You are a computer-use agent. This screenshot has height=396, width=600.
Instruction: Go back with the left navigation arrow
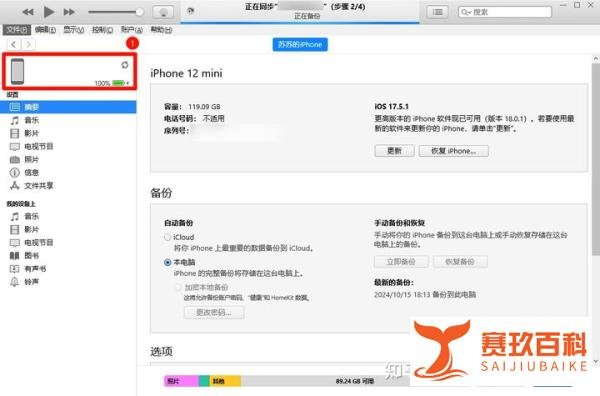(x=14, y=44)
